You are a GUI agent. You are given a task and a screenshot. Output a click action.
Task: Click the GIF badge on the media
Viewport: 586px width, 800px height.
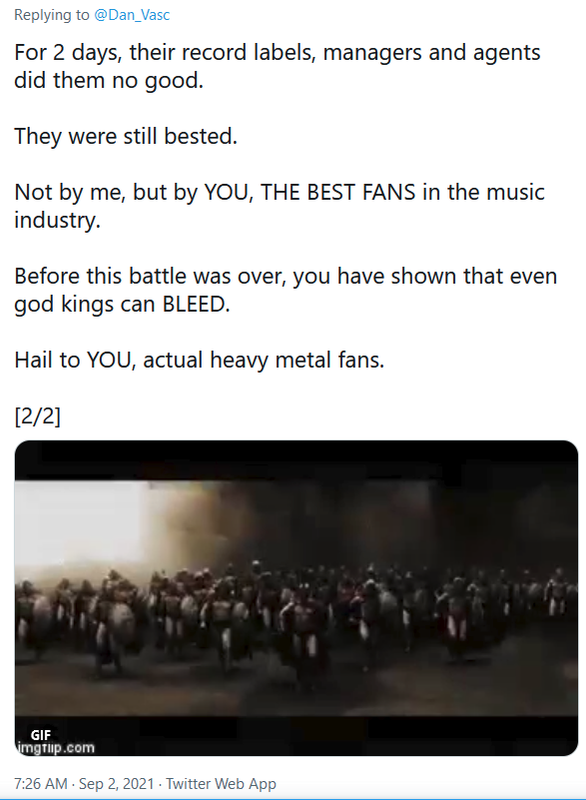coord(41,735)
